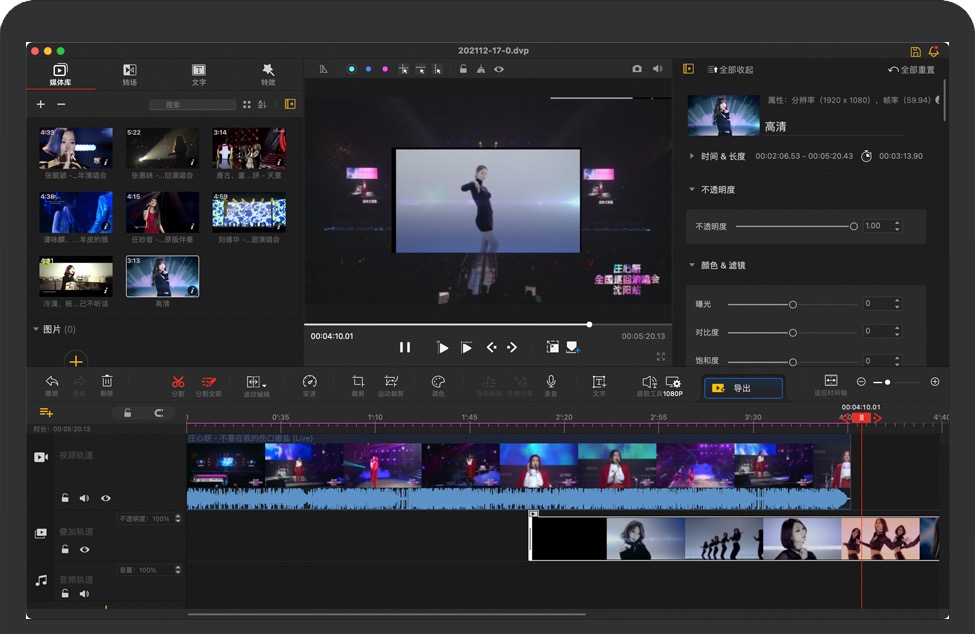975x634 pixels.
Task: Click the 录音 microphone icon
Action: coord(550,382)
